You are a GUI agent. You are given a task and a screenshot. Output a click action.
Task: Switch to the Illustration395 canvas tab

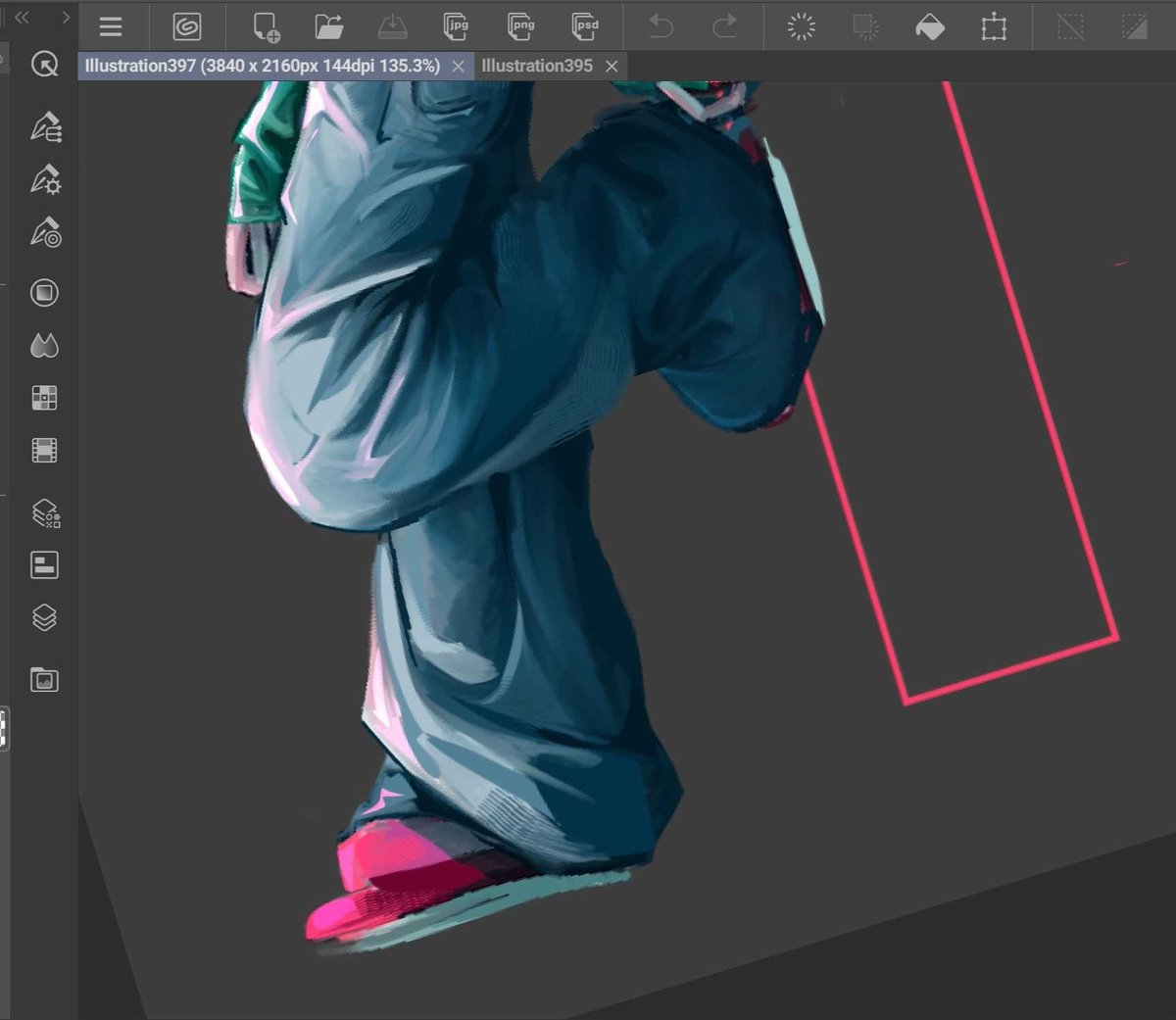537,66
